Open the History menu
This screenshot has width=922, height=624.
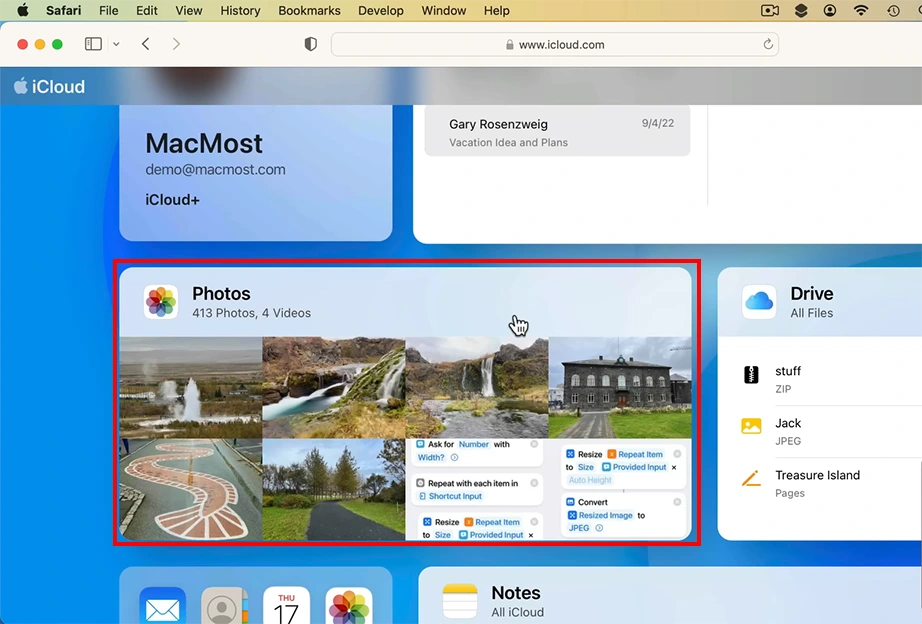click(x=240, y=11)
